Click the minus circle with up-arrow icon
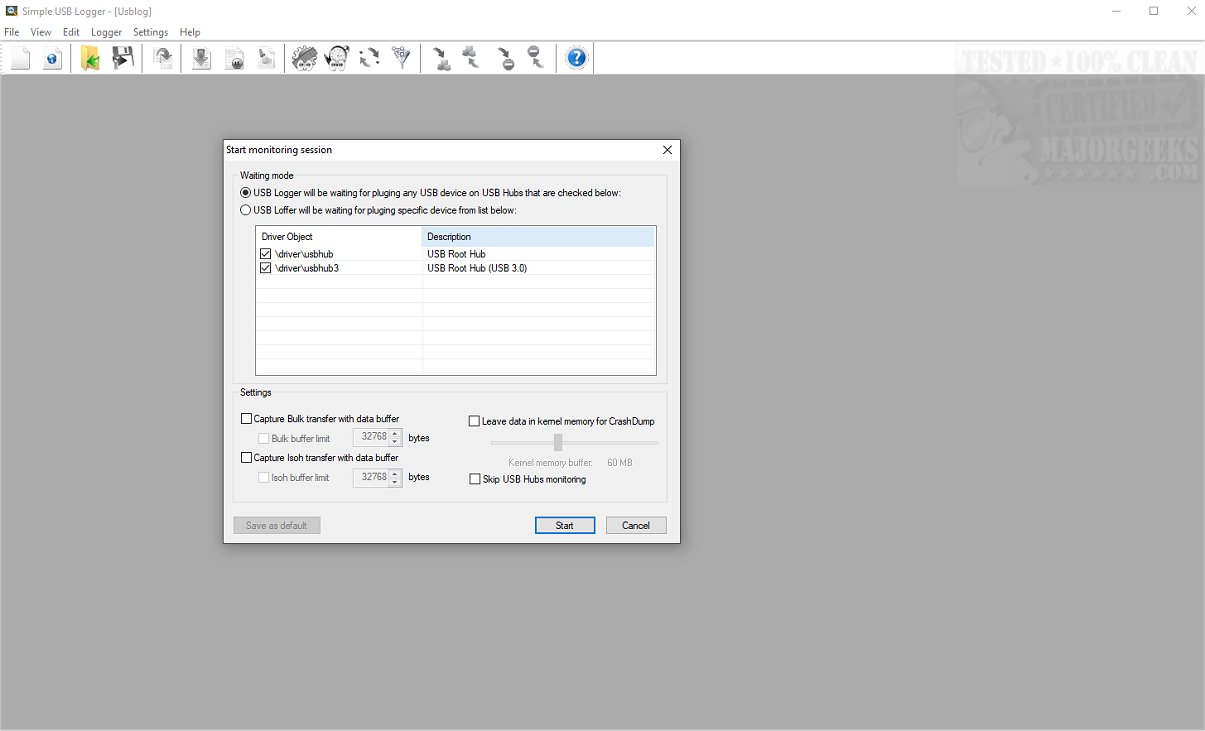Viewport: 1205px width, 731px height. (536, 58)
